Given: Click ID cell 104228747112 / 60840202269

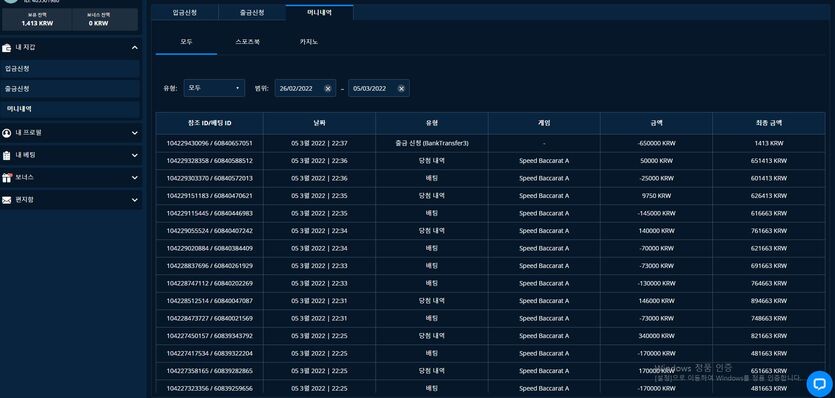Looking at the screenshot, I should (x=209, y=283).
